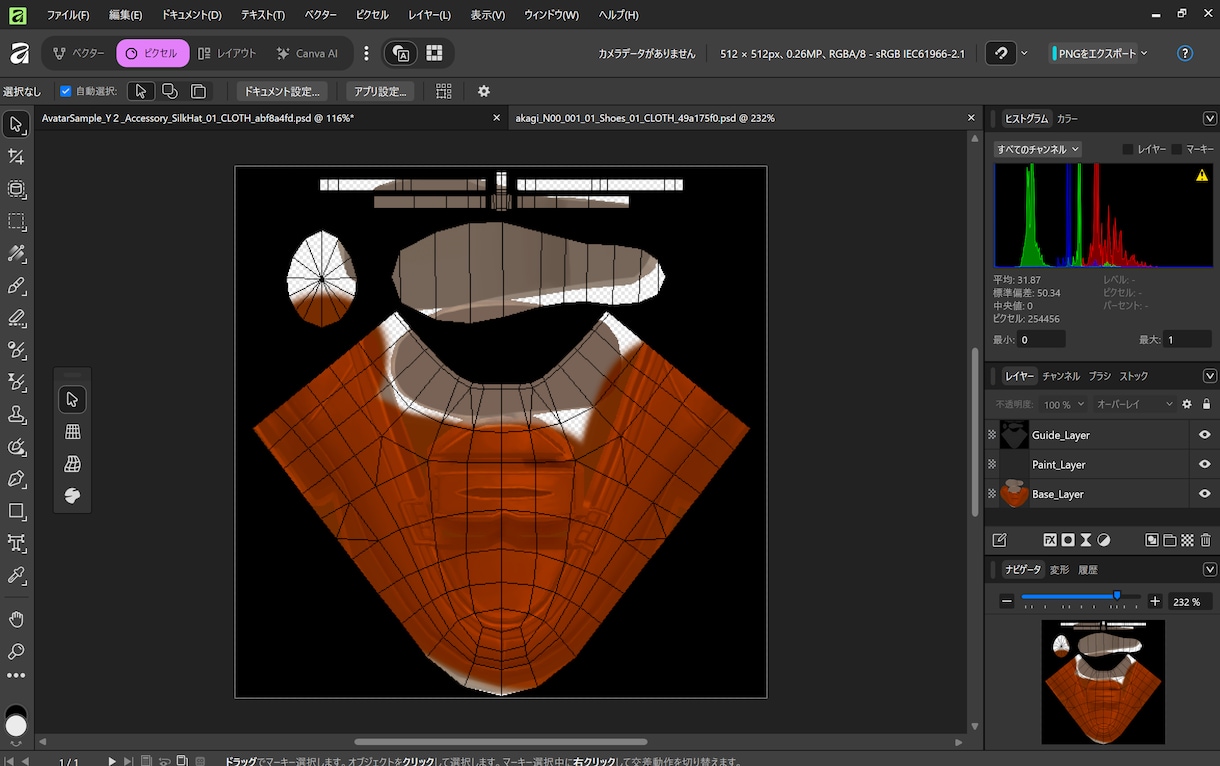Select the Zoom magnifier tool
Image resolution: width=1220 pixels, height=766 pixels.
coord(16,651)
